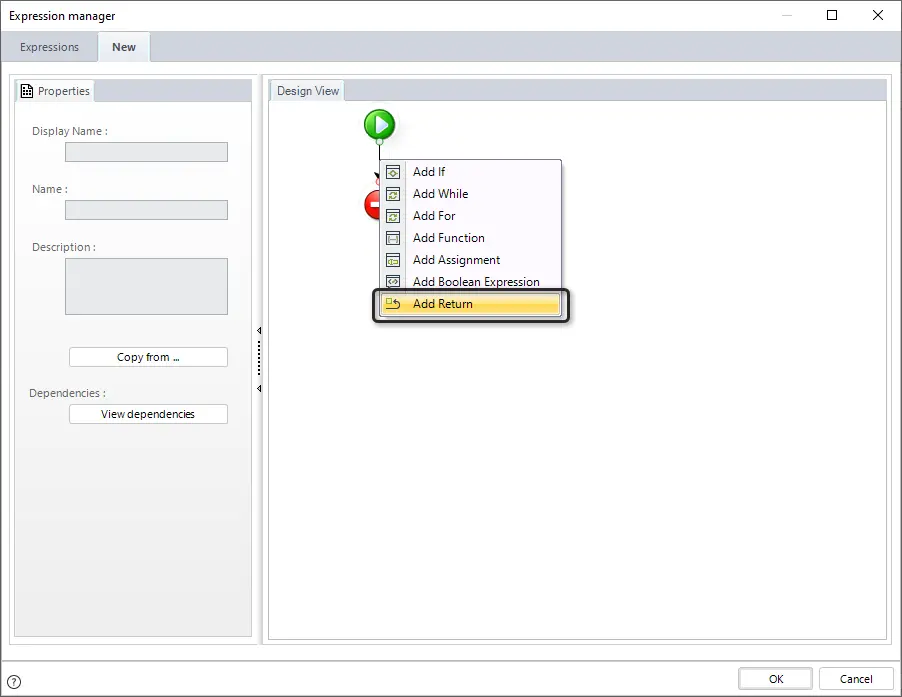This screenshot has height=697, width=902.
Task: Click the View dependencies button
Action: 148,414
